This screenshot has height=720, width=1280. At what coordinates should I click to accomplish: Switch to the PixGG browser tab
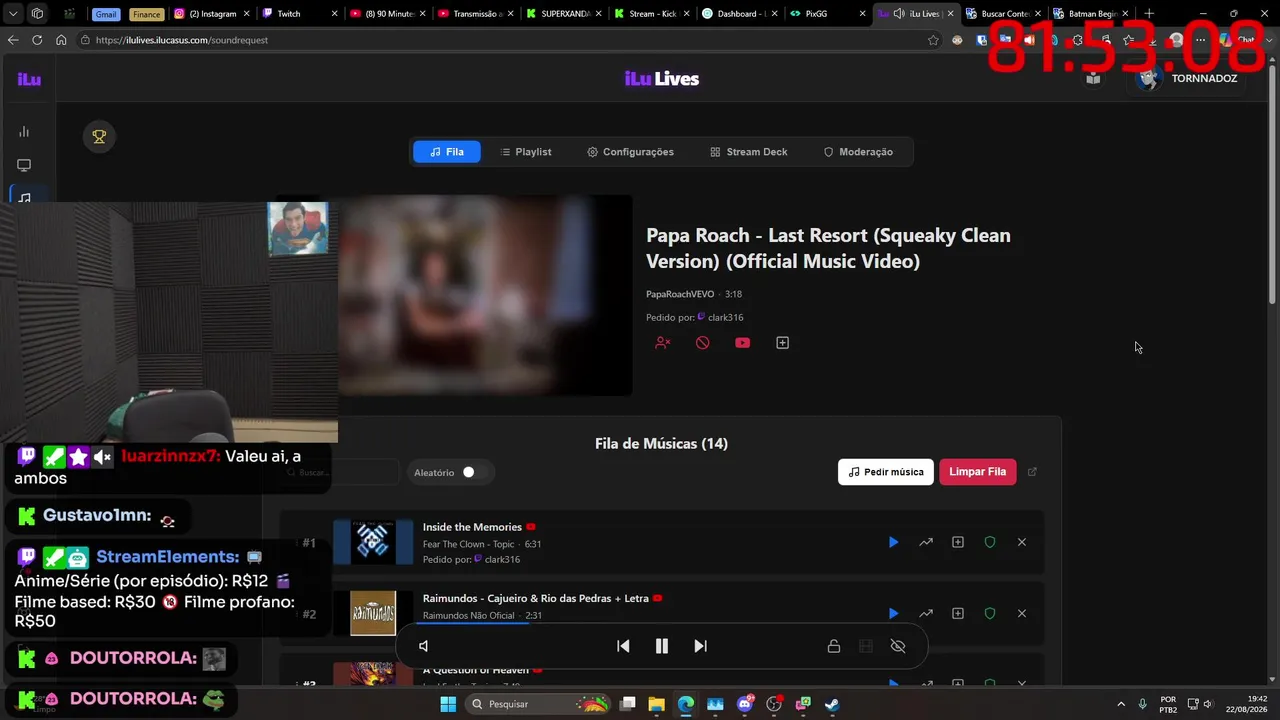point(827,14)
